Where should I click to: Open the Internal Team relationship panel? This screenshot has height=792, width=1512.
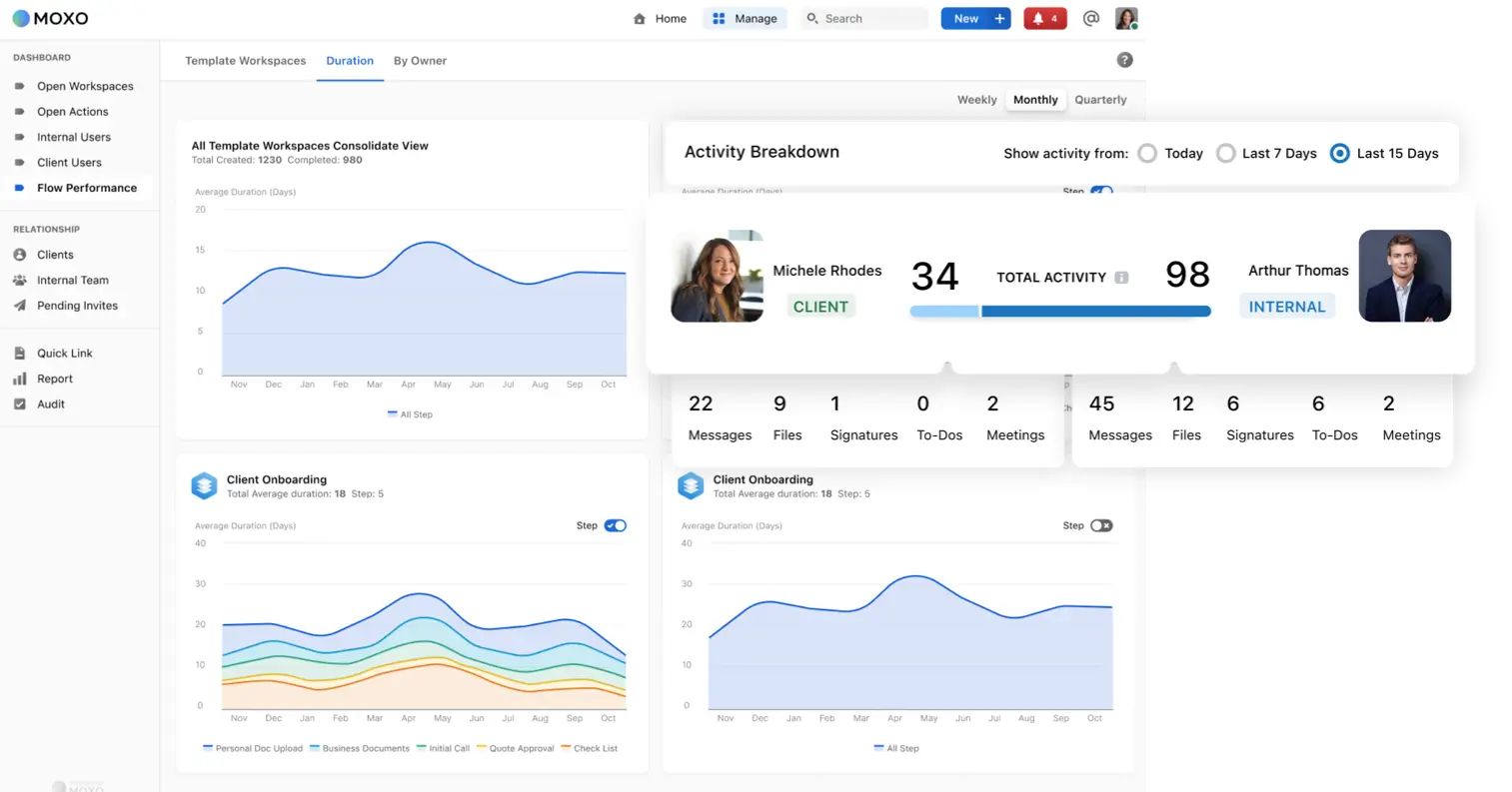coord(74,280)
